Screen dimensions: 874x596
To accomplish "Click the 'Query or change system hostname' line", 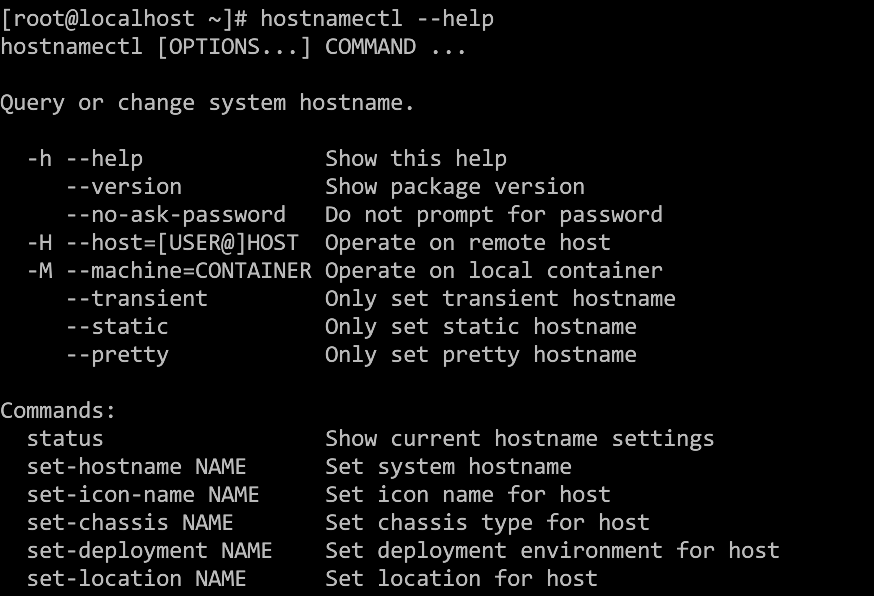I will tap(207, 104).
